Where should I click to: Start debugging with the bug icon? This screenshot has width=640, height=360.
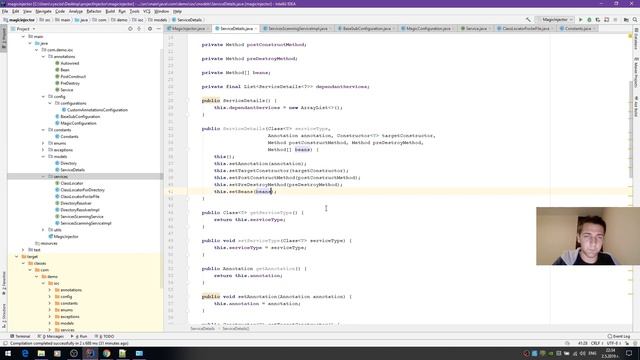(x=589, y=20)
